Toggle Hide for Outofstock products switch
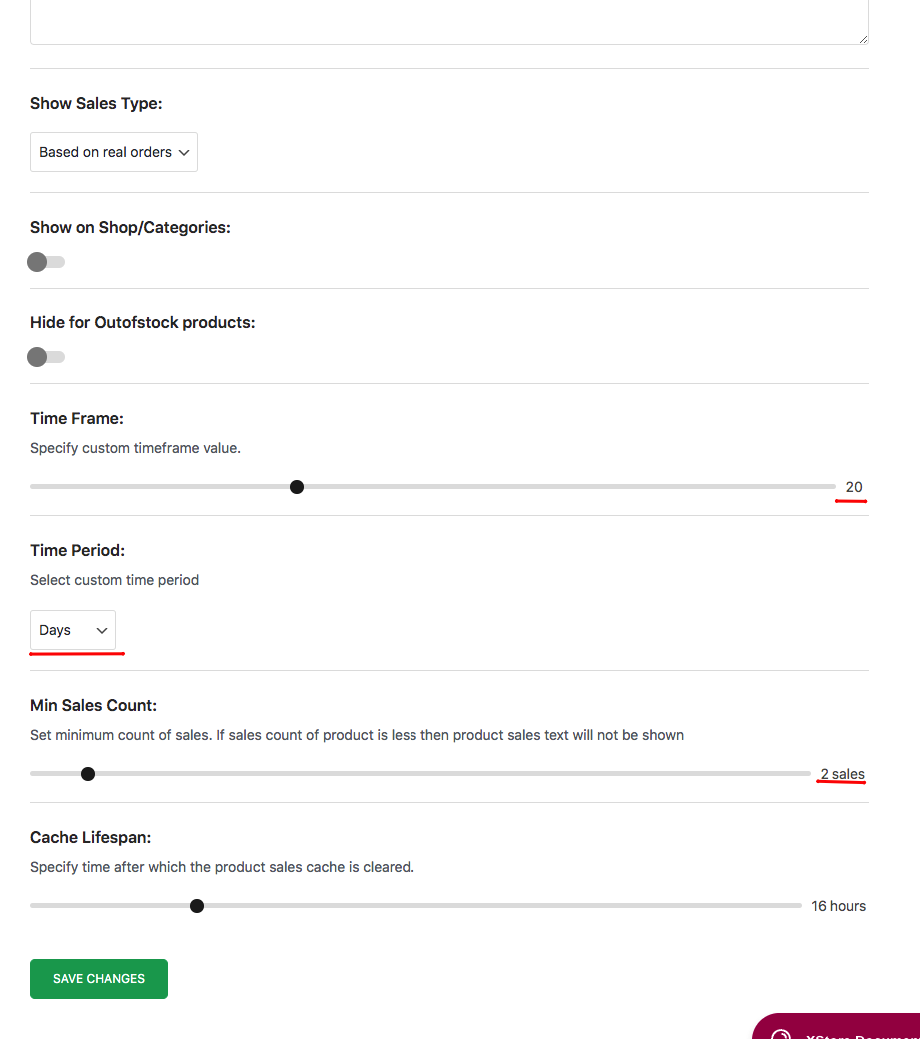This screenshot has height=1039, width=920. click(46, 357)
